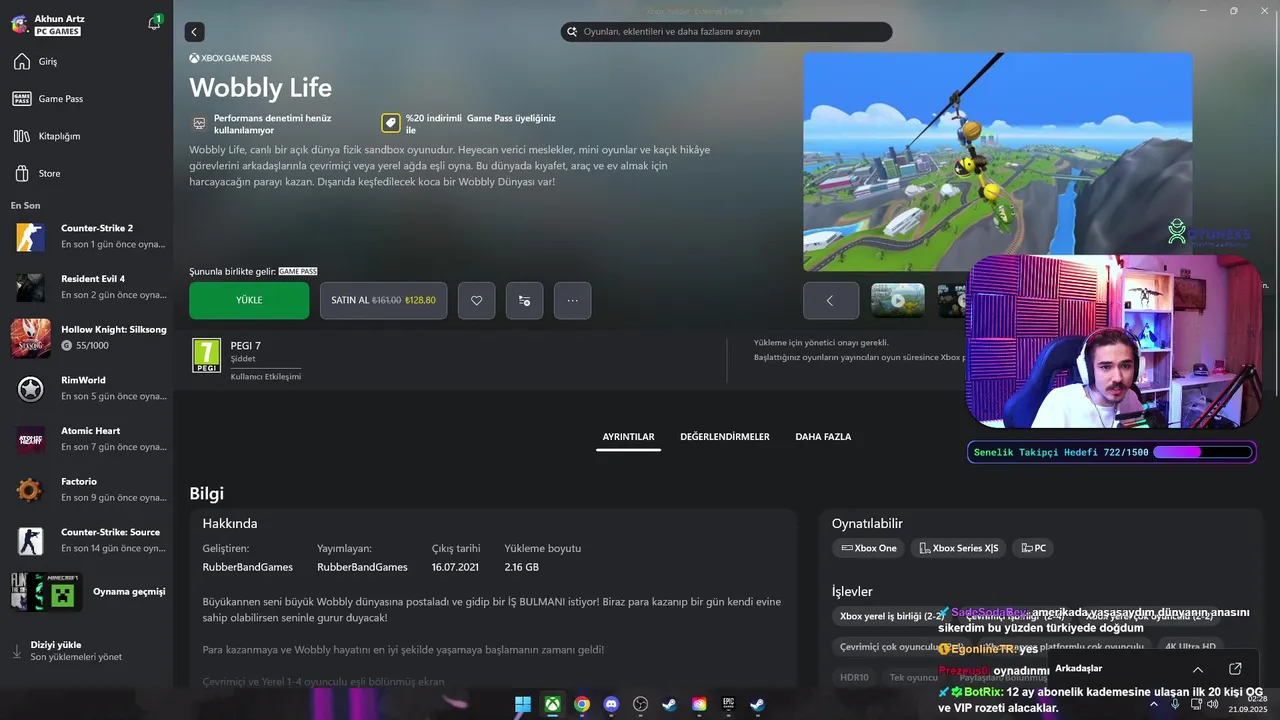Click SATIN AL buy button
The width and height of the screenshot is (1280, 720).
(383, 300)
